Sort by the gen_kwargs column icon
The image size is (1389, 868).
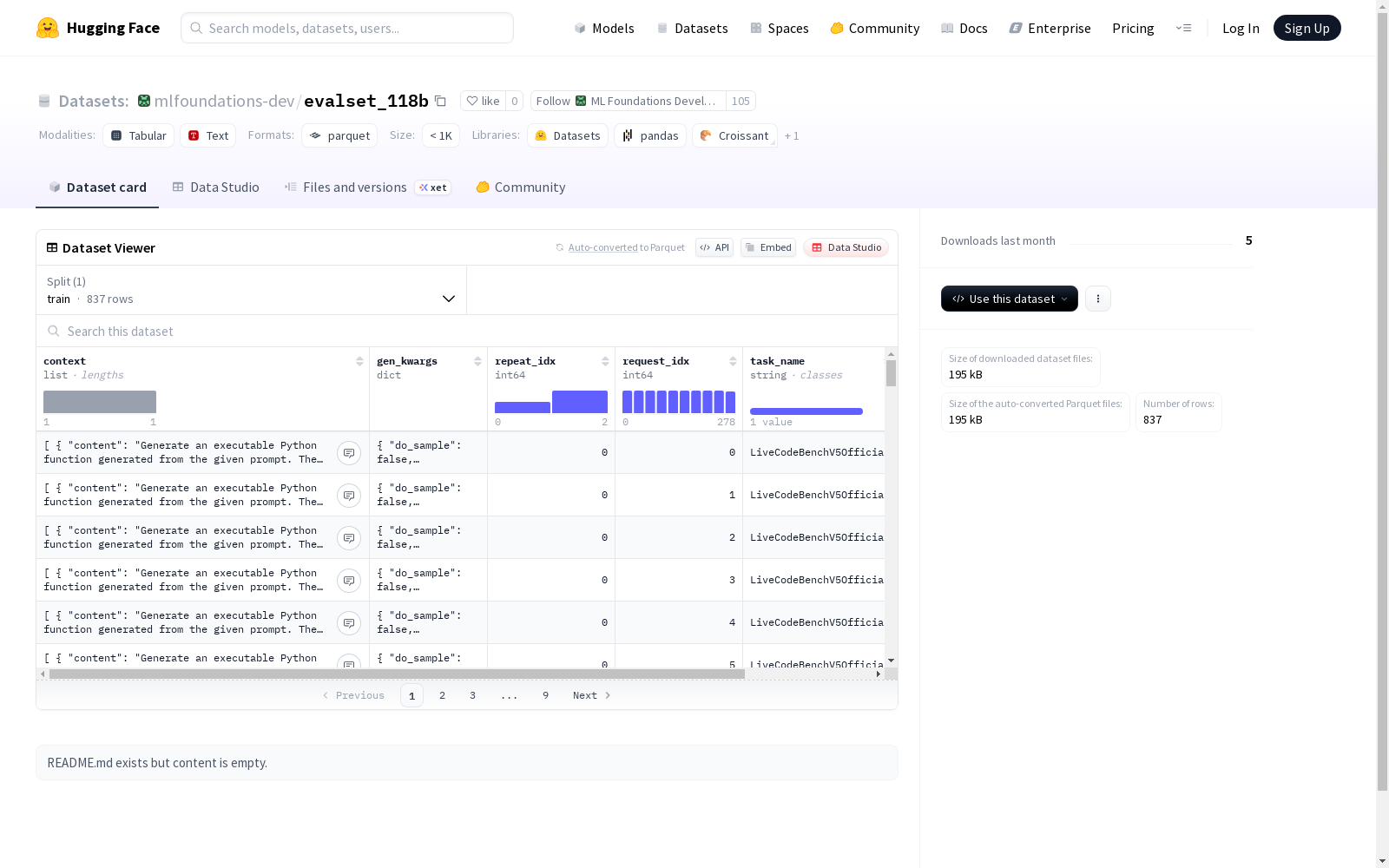(x=477, y=361)
